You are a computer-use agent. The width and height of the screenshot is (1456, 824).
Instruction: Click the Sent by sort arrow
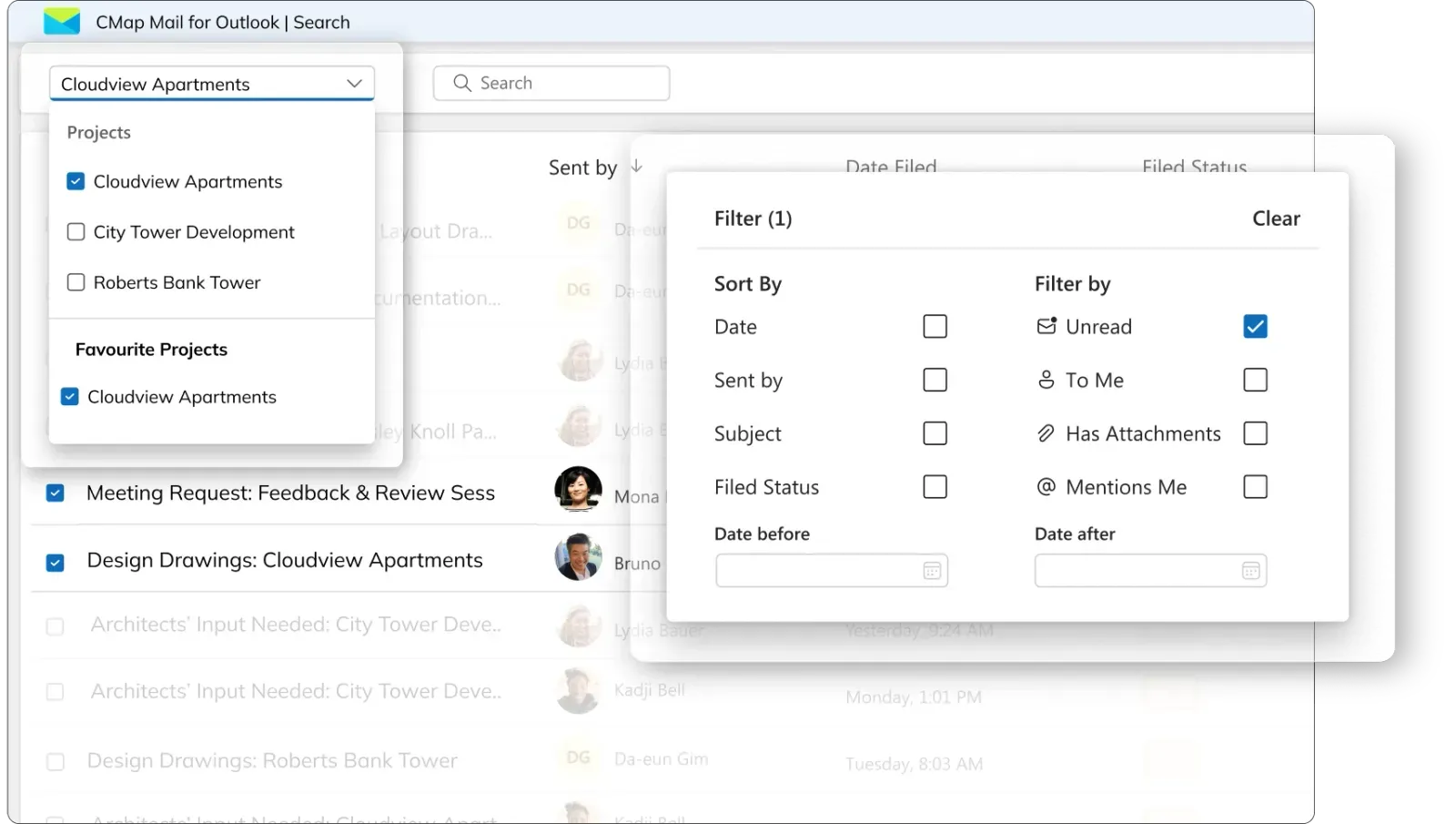click(x=637, y=167)
